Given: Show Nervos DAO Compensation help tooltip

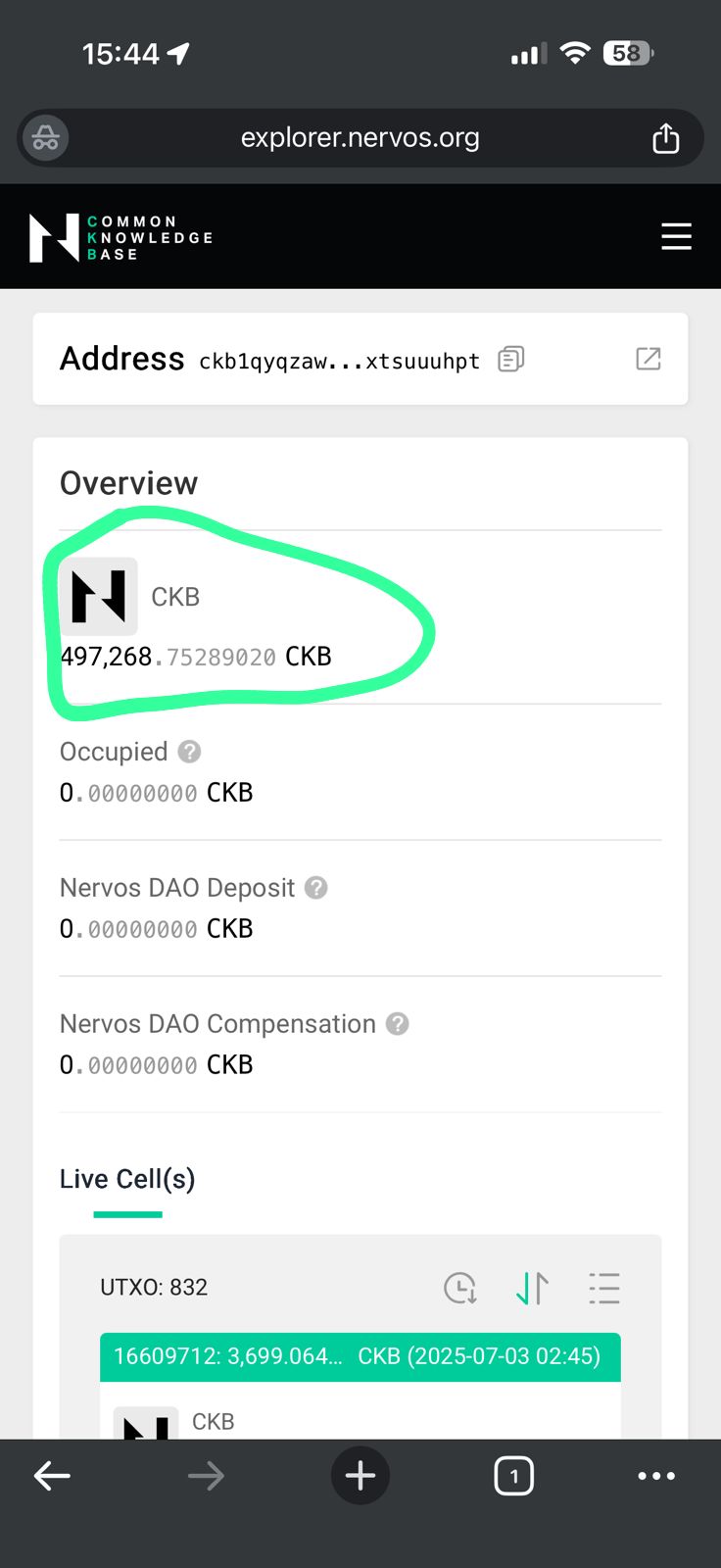Looking at the screenshot, I should [397, 1024].
